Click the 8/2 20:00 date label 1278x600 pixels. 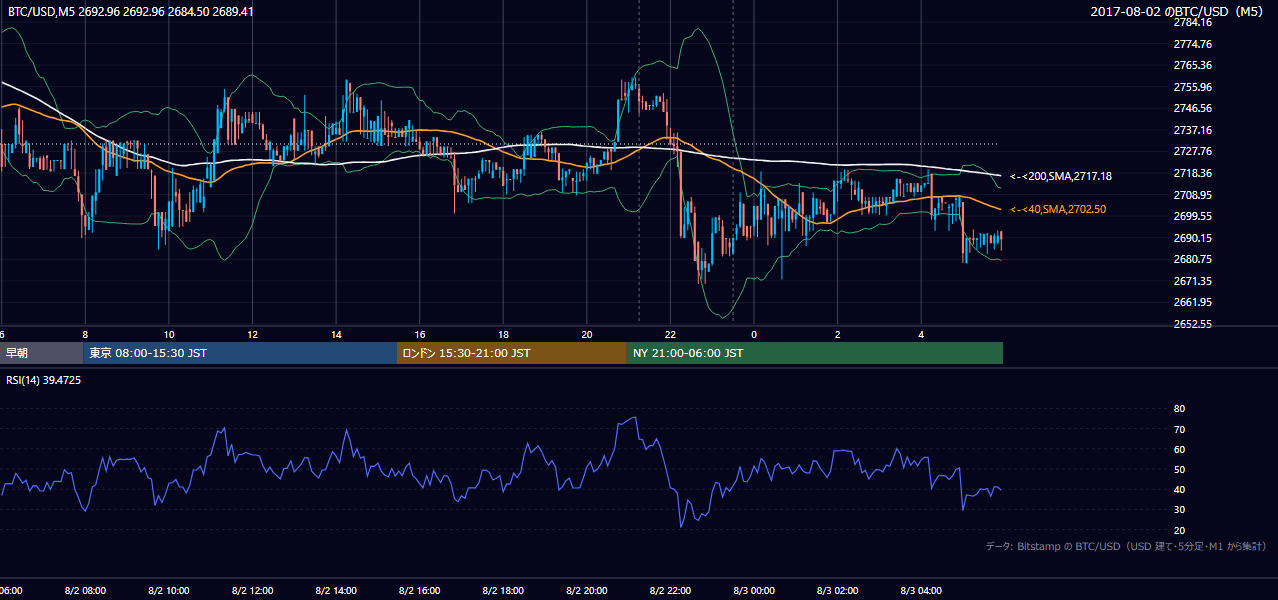pyautogui.click(x=588, y=590)
